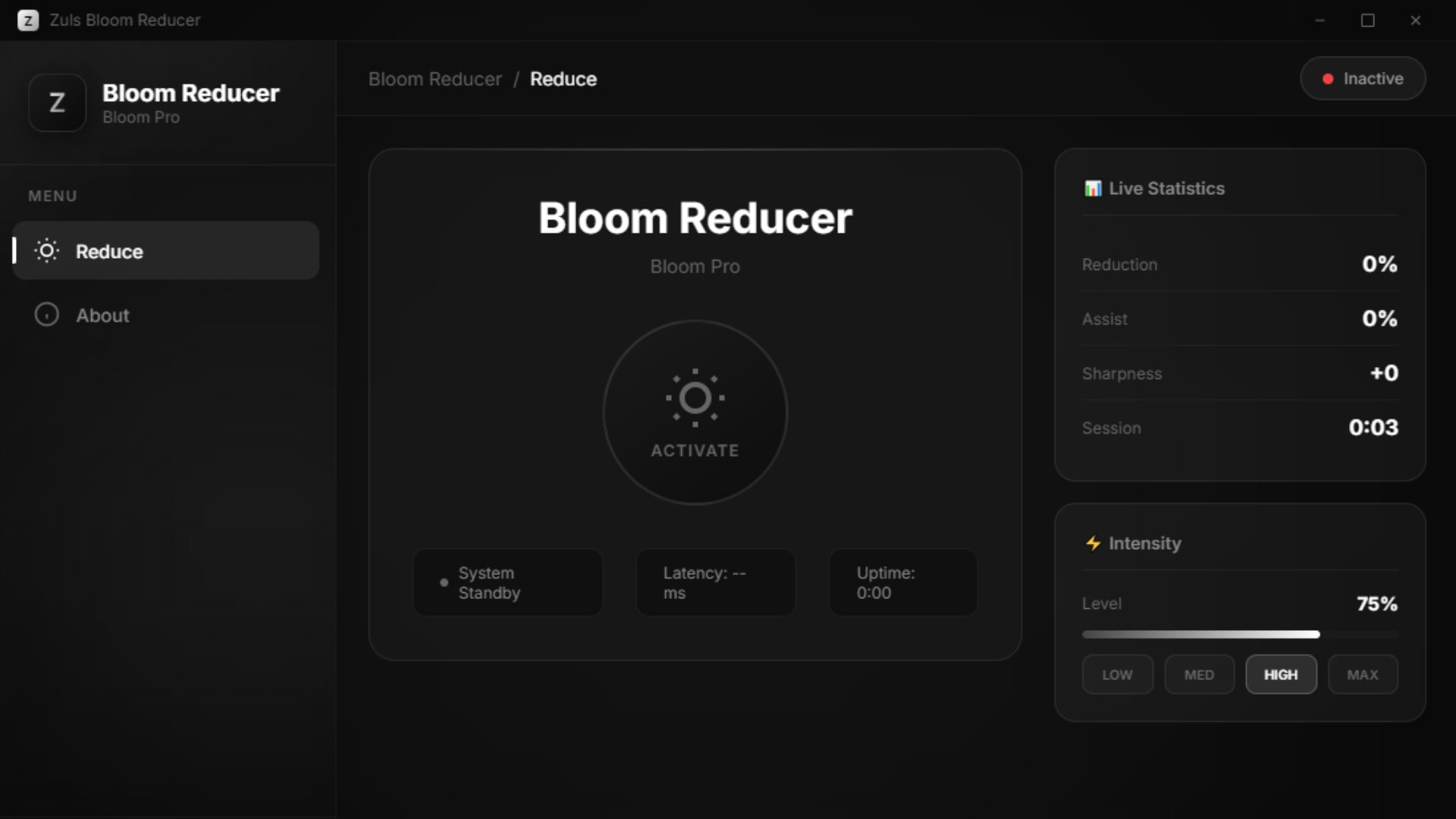This screenshot has width=1456, height=819.
Task: Click the lightning icon in the Intensity panel
Action: point(1092,543)
